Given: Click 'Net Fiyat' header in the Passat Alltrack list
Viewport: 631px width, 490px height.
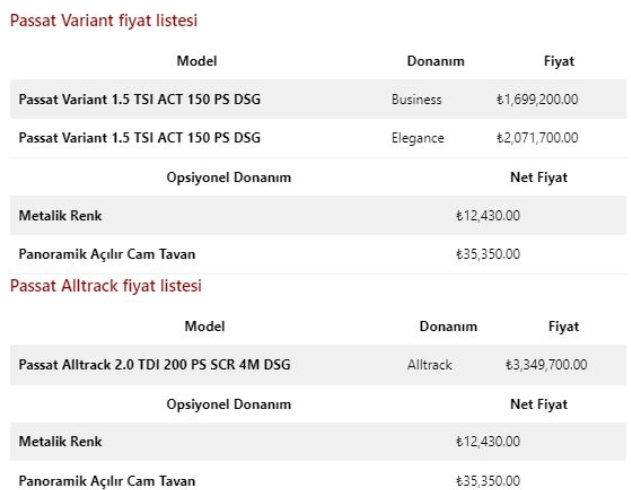Looking at the screenshot, I should pyautogui.click(x=539, y=404).
